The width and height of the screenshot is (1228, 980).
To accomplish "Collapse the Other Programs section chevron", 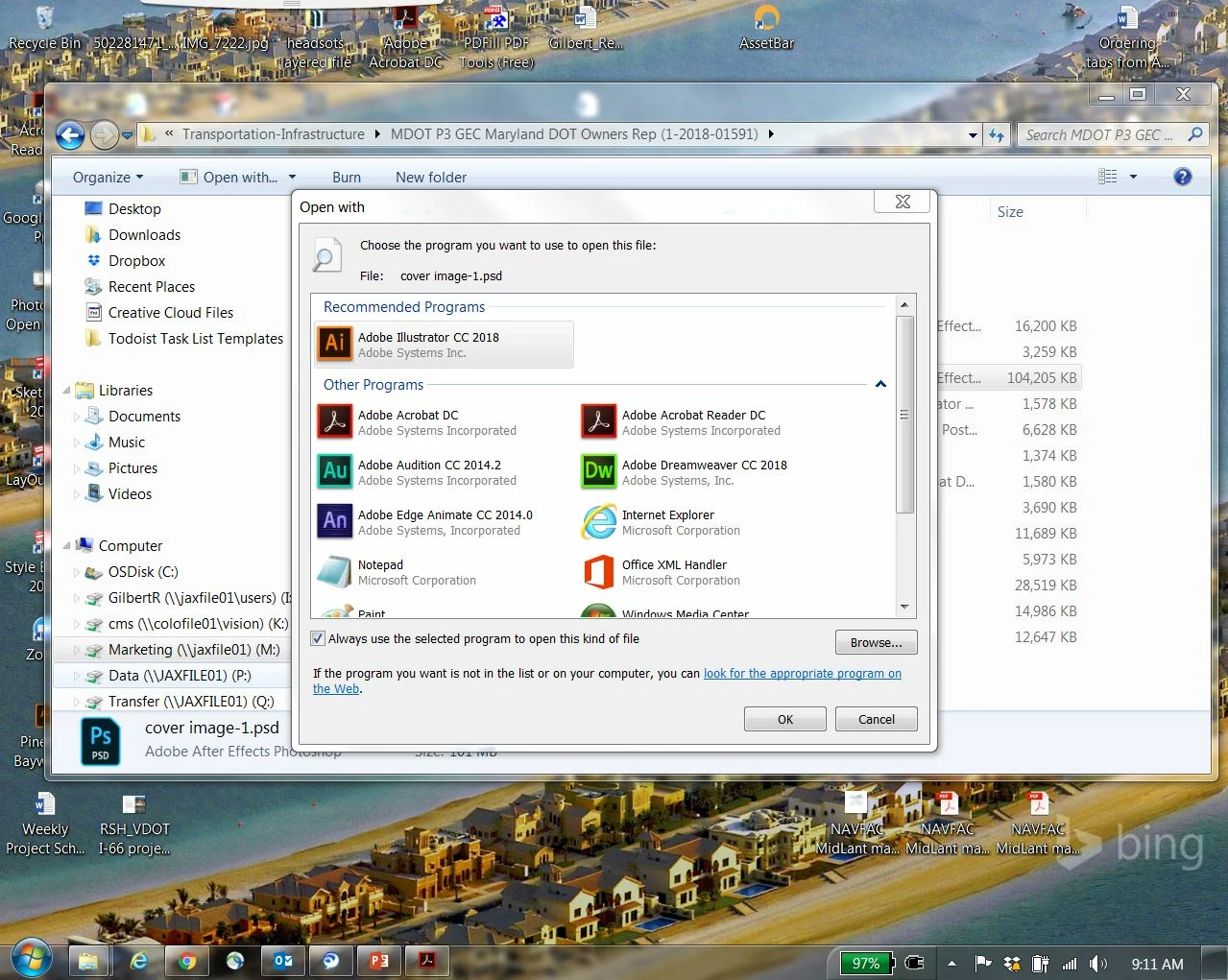I will 880,384.
